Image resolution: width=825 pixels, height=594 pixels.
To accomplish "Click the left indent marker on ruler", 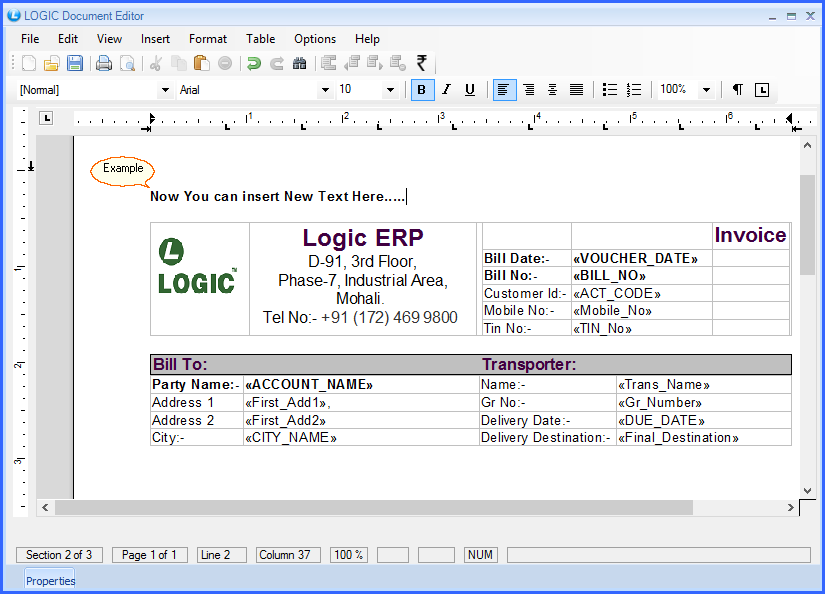I will (x=151, y=119).
